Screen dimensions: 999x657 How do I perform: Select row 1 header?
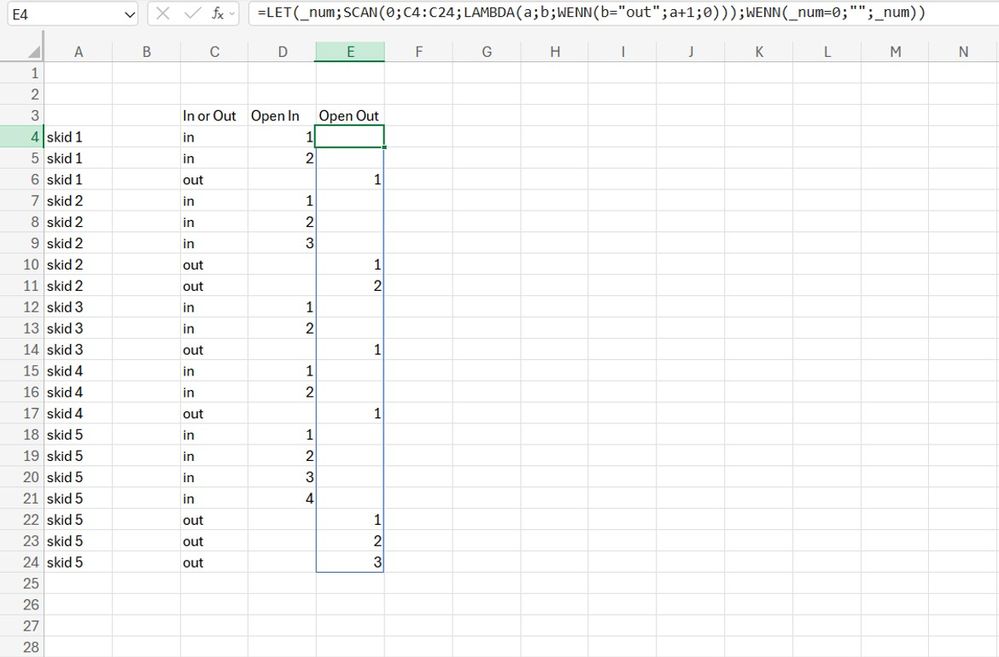point(22,73)
